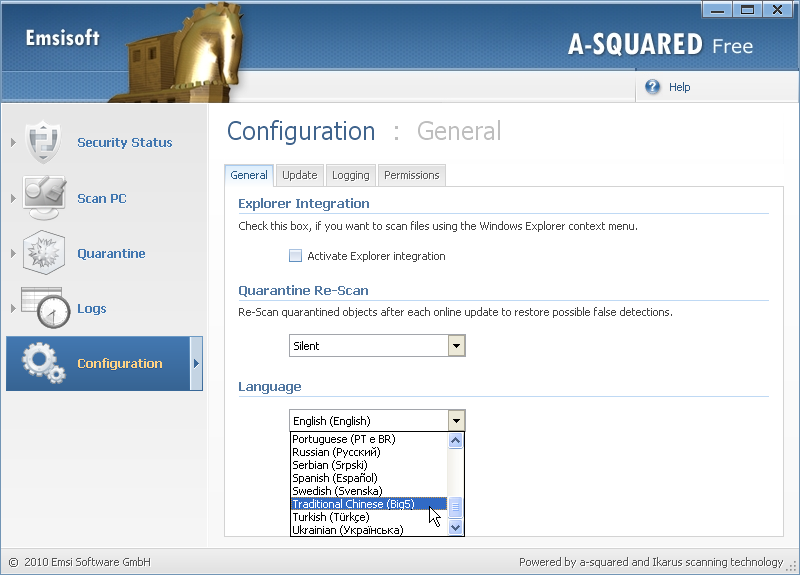The width and height of the screenshot is (800, 575).
Task: Select Swedish (Svenska) language
Action: pyautogui.click(x=369, y=491)
